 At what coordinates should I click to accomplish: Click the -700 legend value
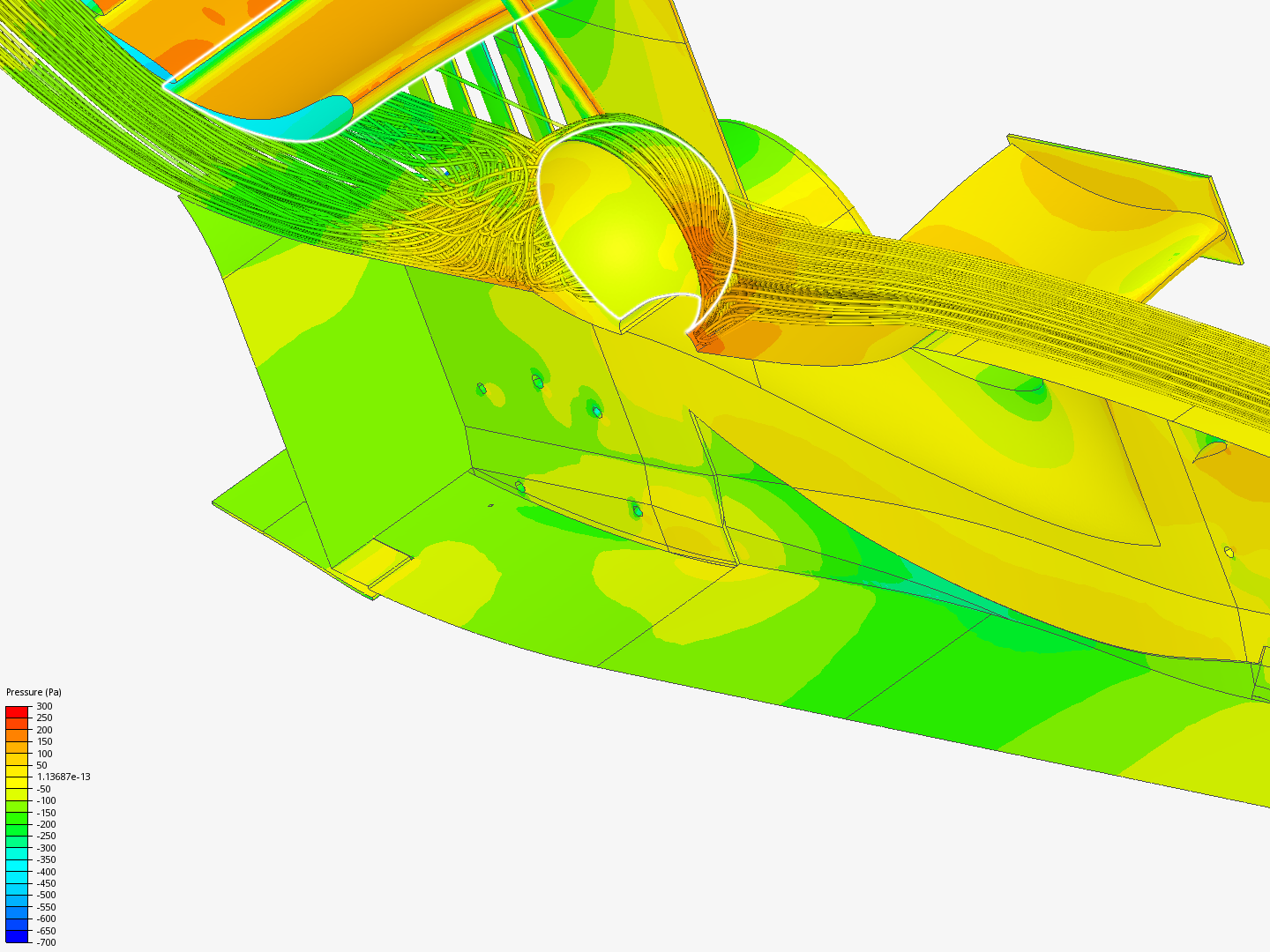tap(46, 942)
